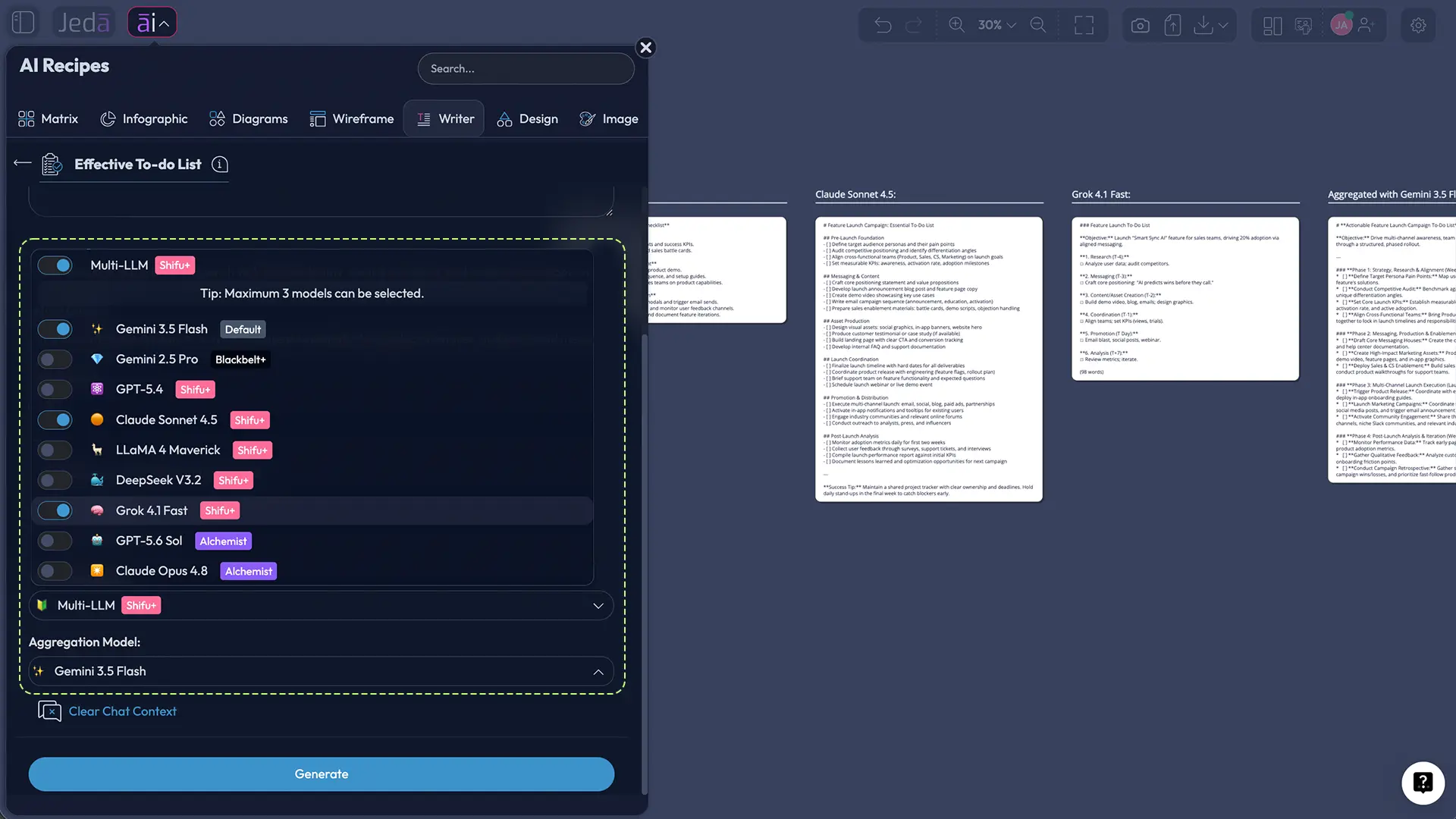Click the Clear Chat Context icon
Screen dimensions: 1456x819
click(x=50, y=711)
